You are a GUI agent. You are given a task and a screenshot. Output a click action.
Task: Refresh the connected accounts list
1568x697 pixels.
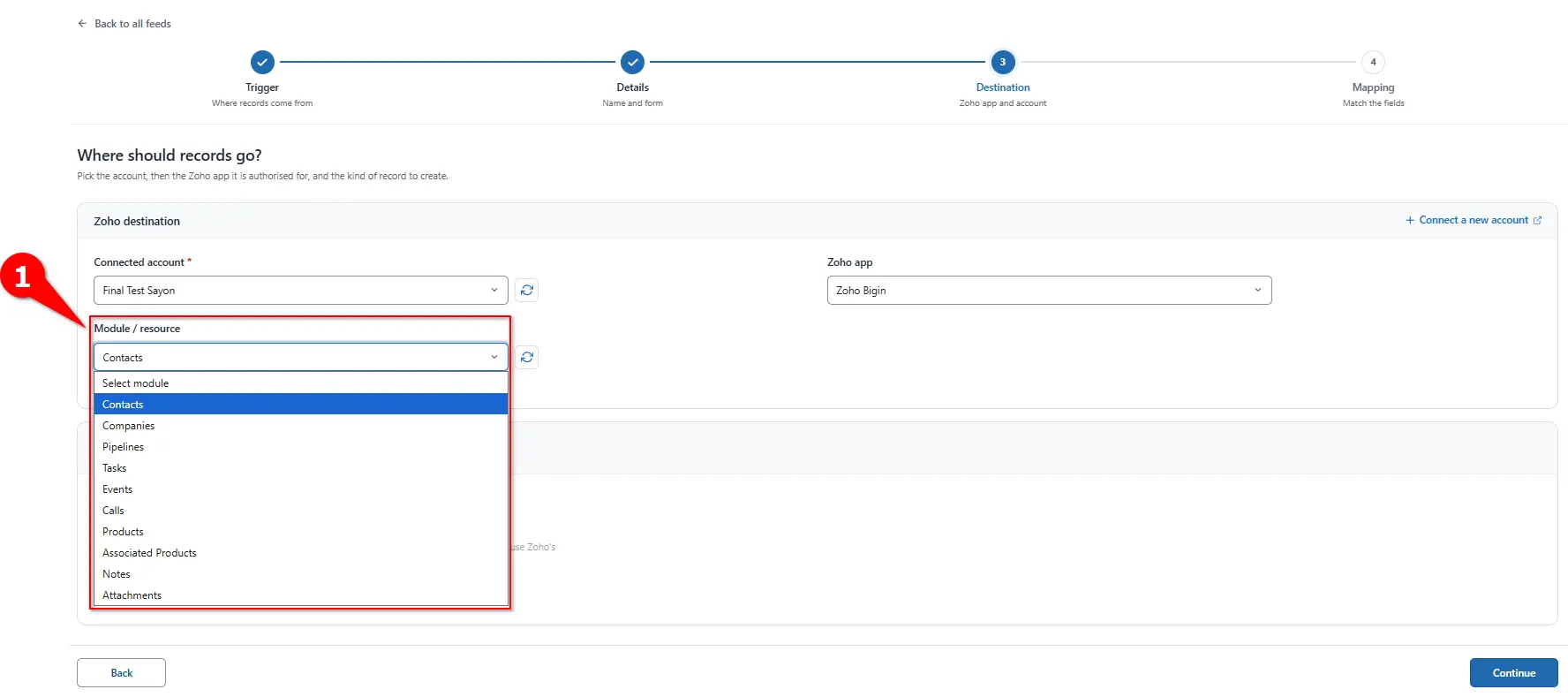pyautogui.click(x=527, y=291)
